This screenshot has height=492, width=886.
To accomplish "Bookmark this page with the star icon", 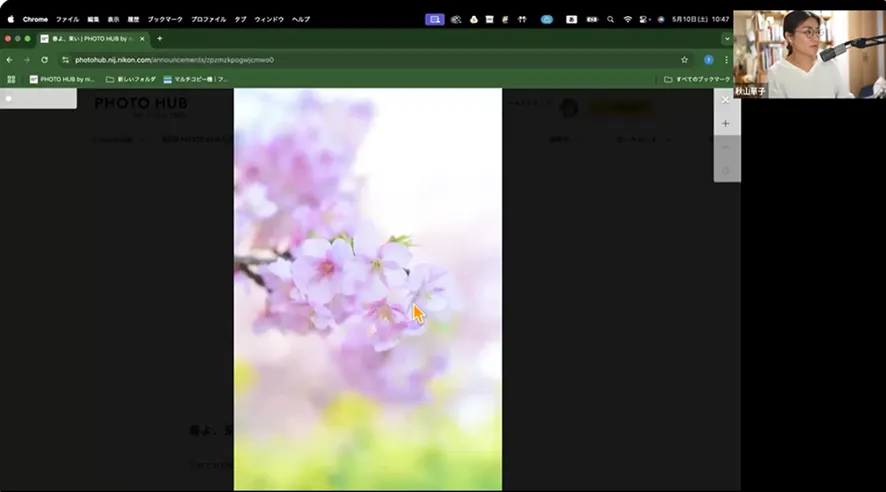I will coord(684,60).
